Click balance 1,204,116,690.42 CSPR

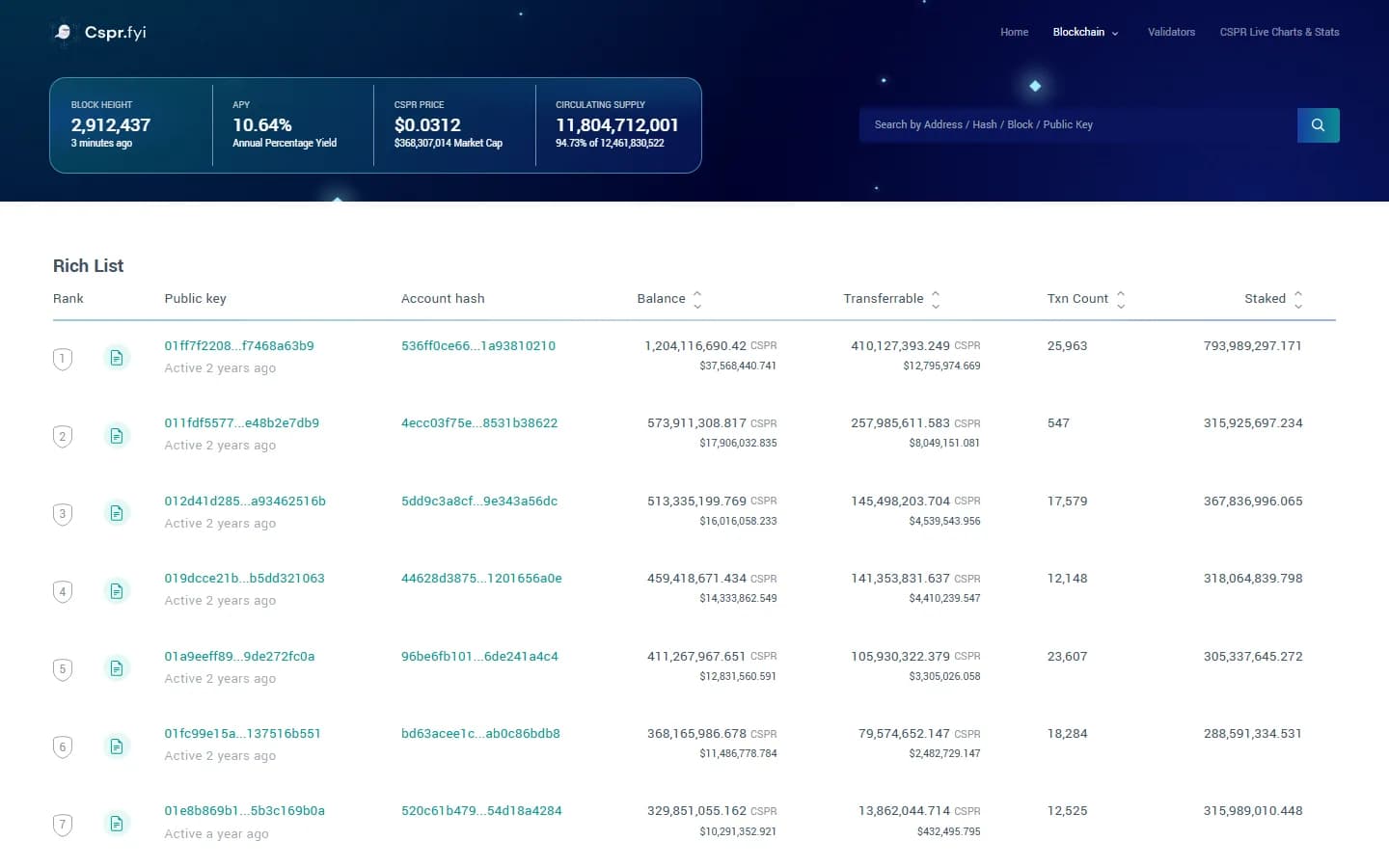pyautogui.click(x=711, y=345)
